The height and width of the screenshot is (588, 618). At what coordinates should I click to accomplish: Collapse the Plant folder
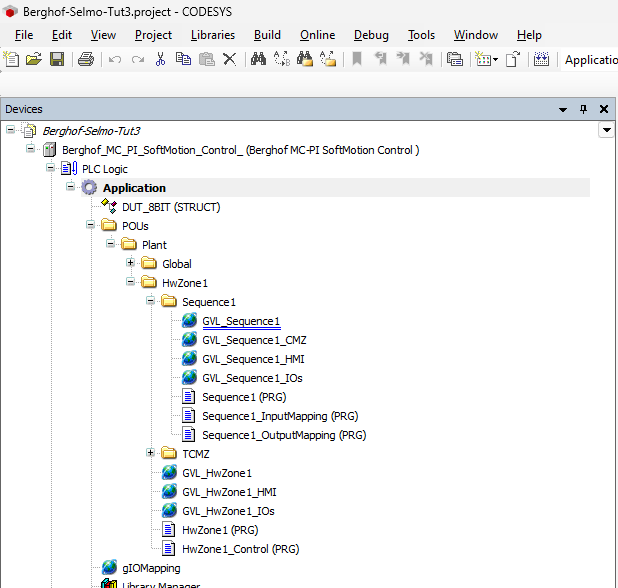[111, 244]
